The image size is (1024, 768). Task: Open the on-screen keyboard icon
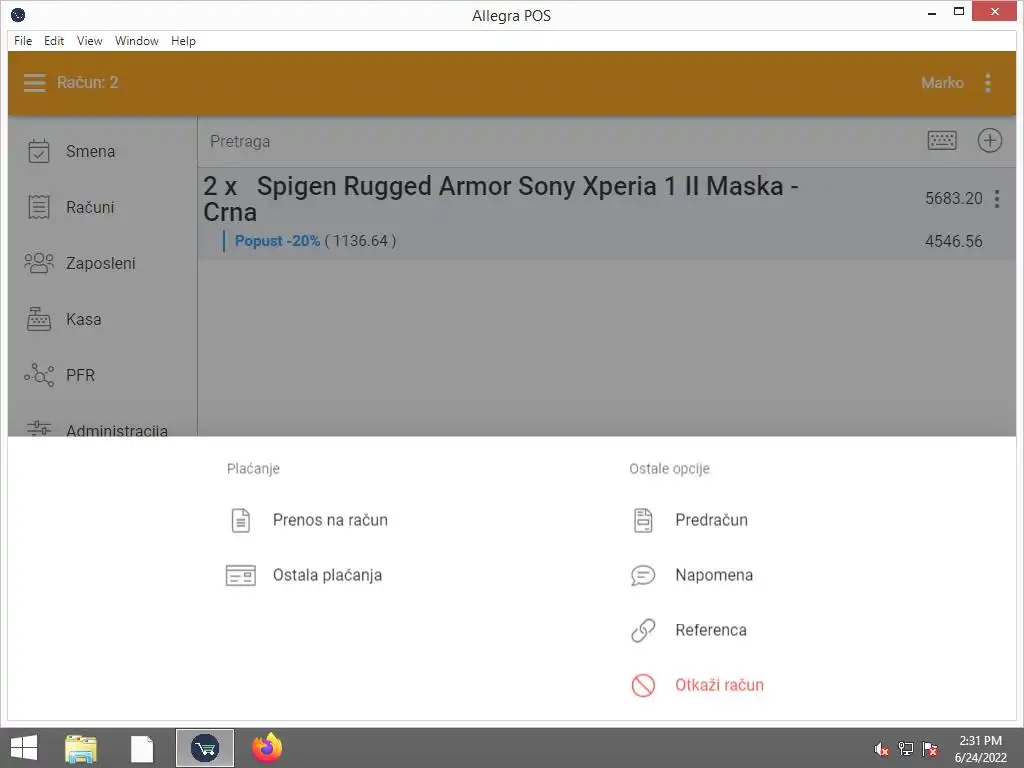[942, 140]
